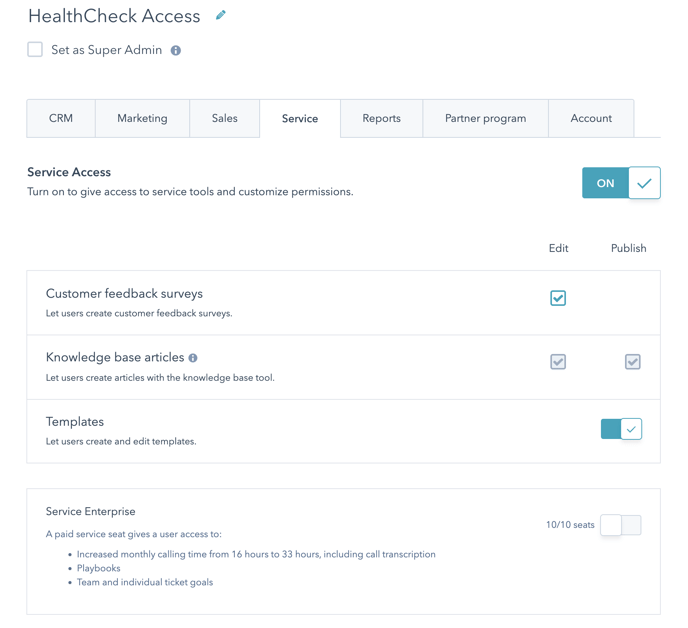
Task: Toggle the Knowledge base articles Publish checkbox
Action: point(632,362)
